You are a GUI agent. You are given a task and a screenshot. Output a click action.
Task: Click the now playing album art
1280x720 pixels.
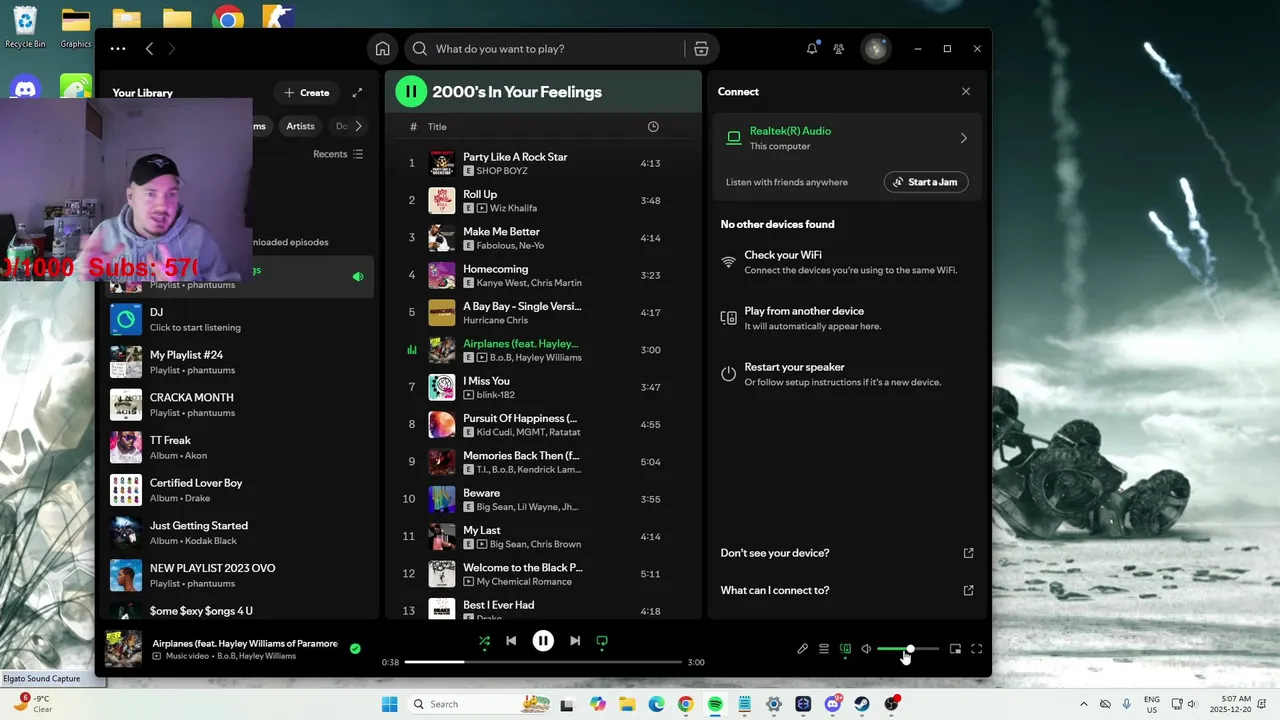124,648
